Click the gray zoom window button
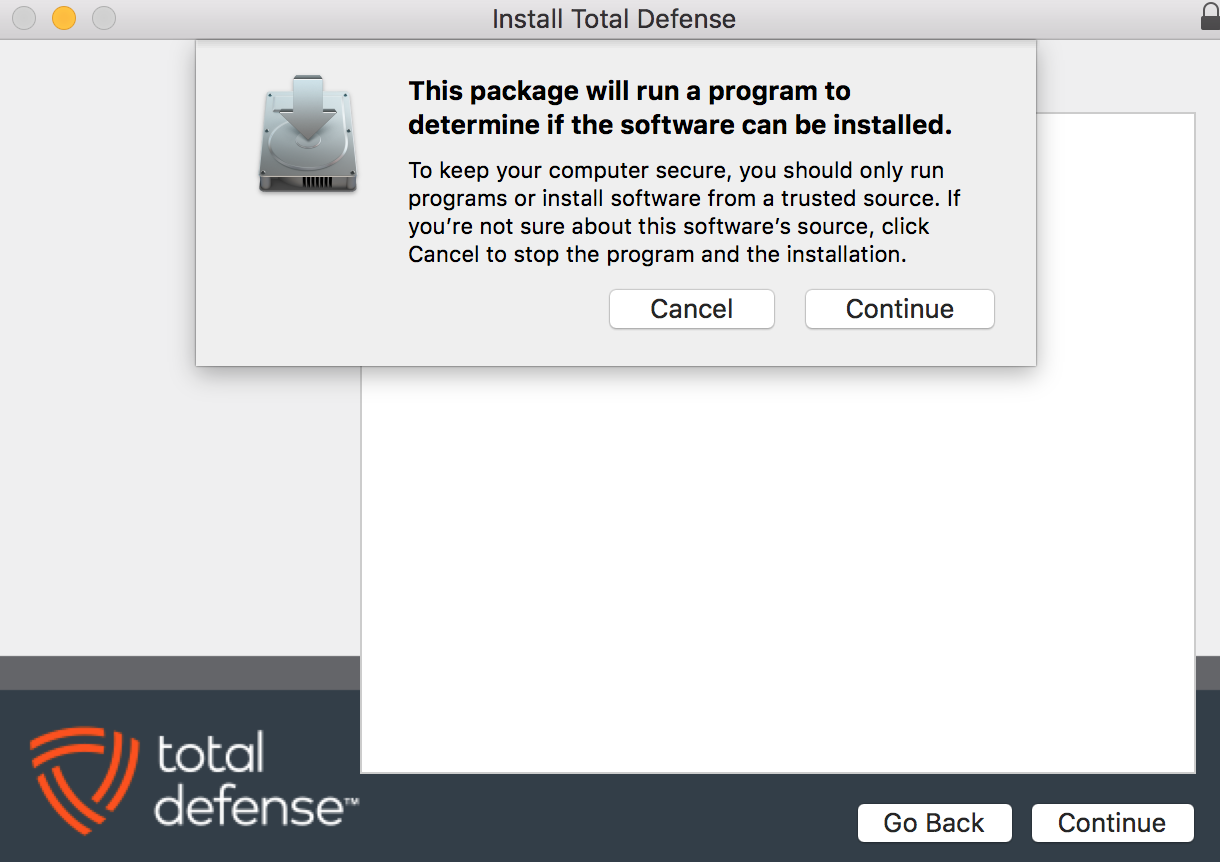Image resolution: width=1220 pixels, height=862 pixels. point(103,18)
